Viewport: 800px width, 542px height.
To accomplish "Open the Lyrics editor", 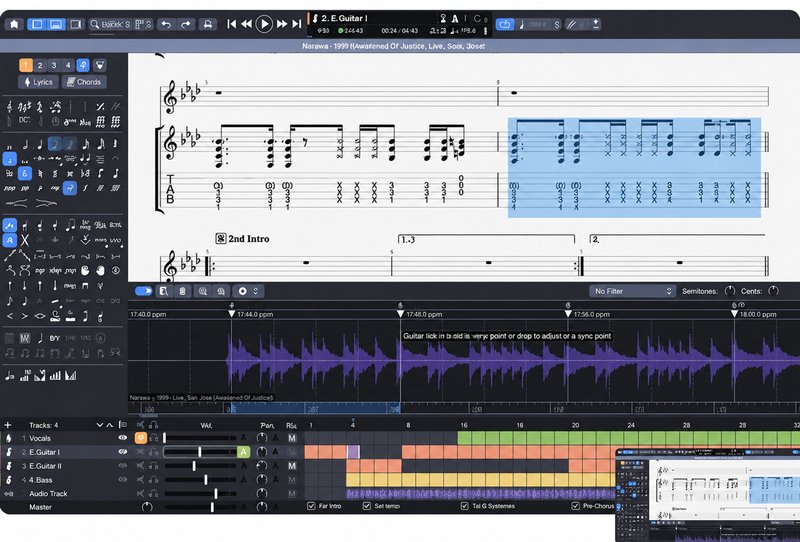I will (x=39, y=82).
